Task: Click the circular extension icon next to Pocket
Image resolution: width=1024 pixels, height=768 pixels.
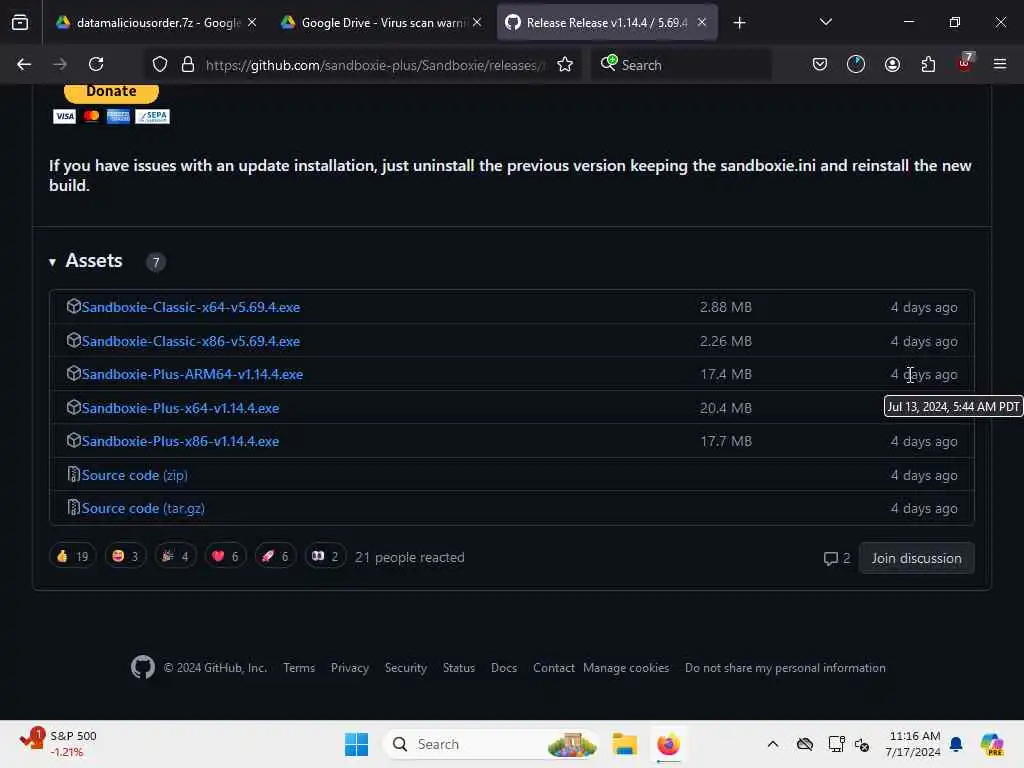Action: (x=856, y=64)
